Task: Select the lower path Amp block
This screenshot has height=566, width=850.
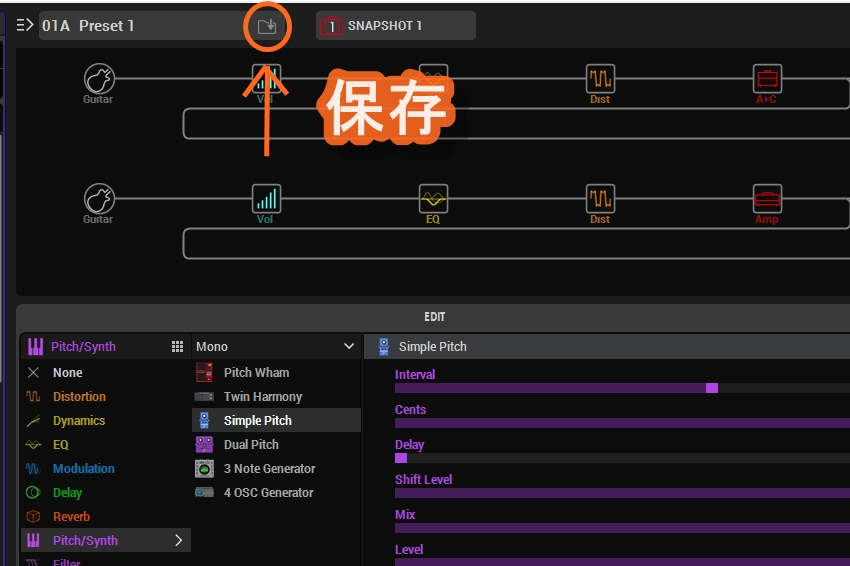Action: click(766, 198)
